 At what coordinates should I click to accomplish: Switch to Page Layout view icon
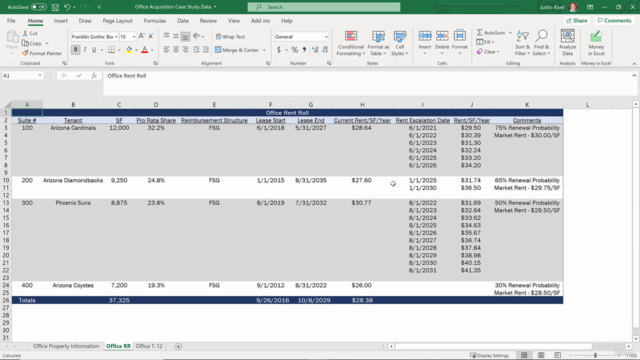(x=541, y=356)
